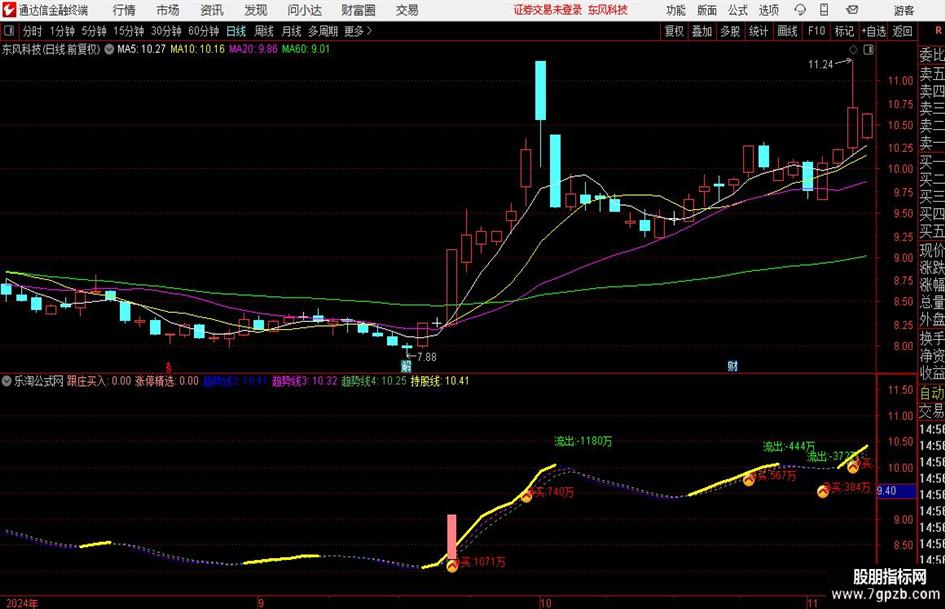The height and width of the screenshot is (609, 945).
Task: Add stock with +自选 button
Action: point(874,31)
